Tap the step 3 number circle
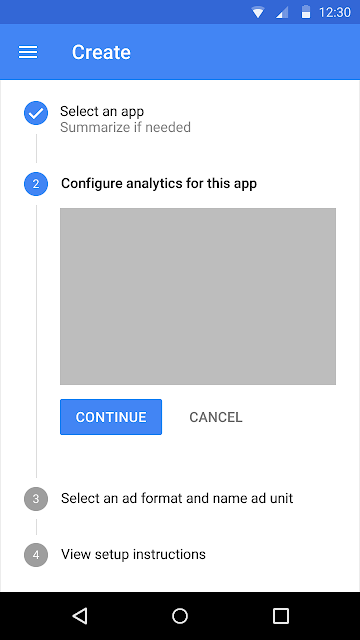The height and width of the screenshot is (640, 360). (x=36, y=499)
